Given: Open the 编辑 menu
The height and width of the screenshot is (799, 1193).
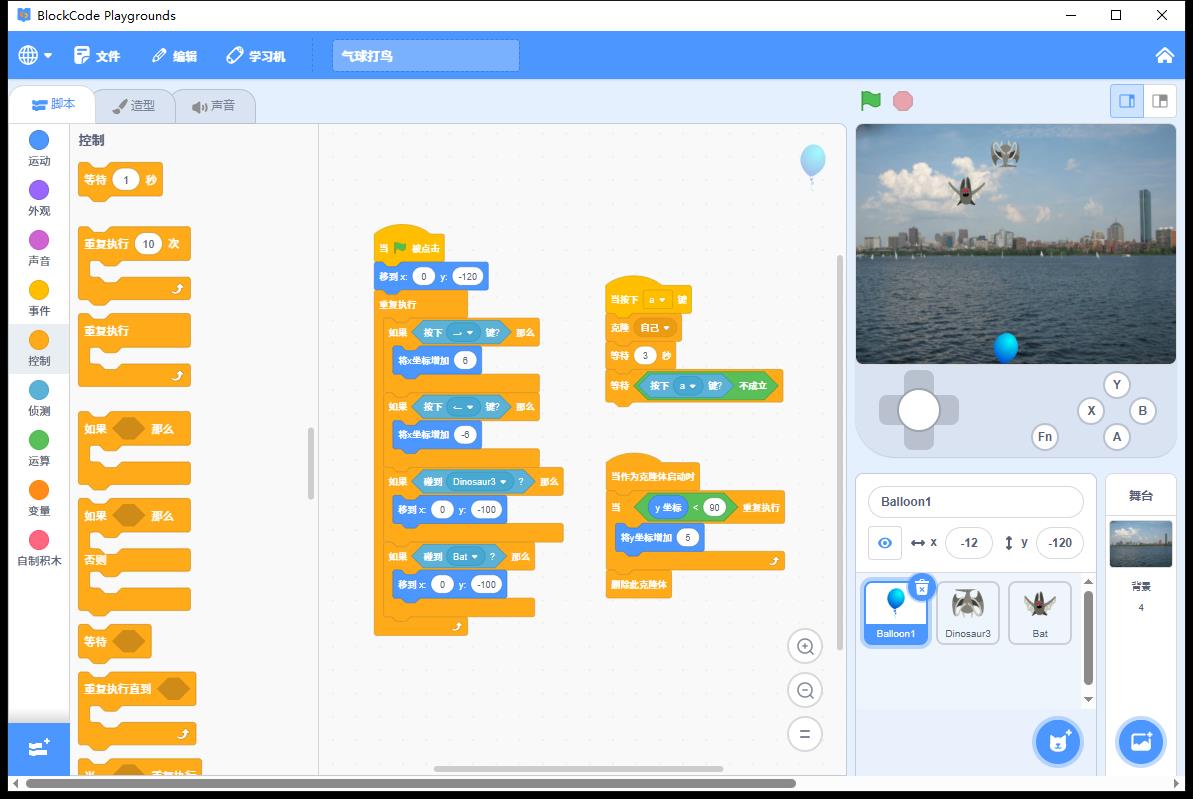Looking at the screenshot, I should [x=174, y=56].
